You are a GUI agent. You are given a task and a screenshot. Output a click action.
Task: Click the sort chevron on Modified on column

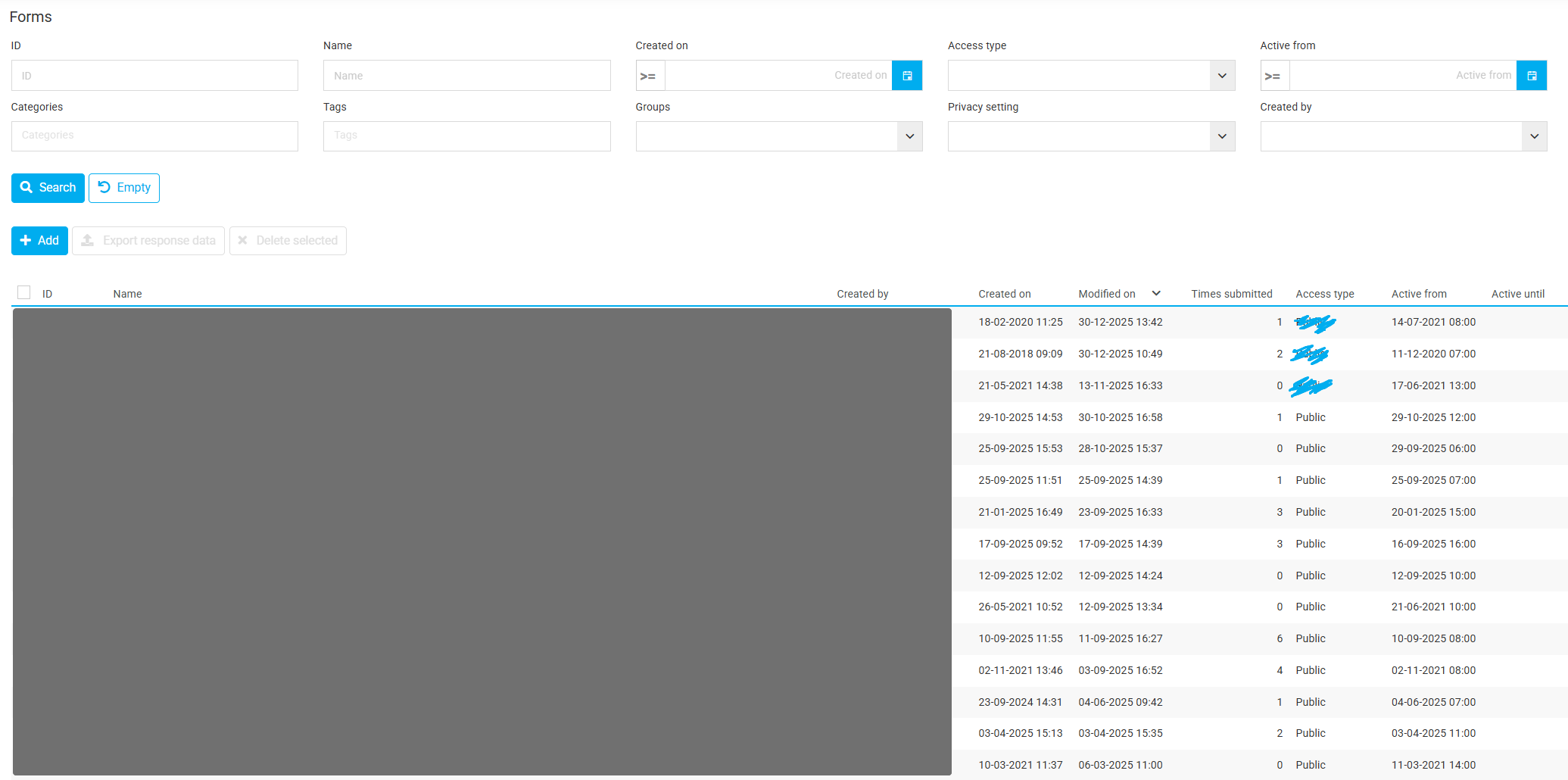pos(1156,293)
